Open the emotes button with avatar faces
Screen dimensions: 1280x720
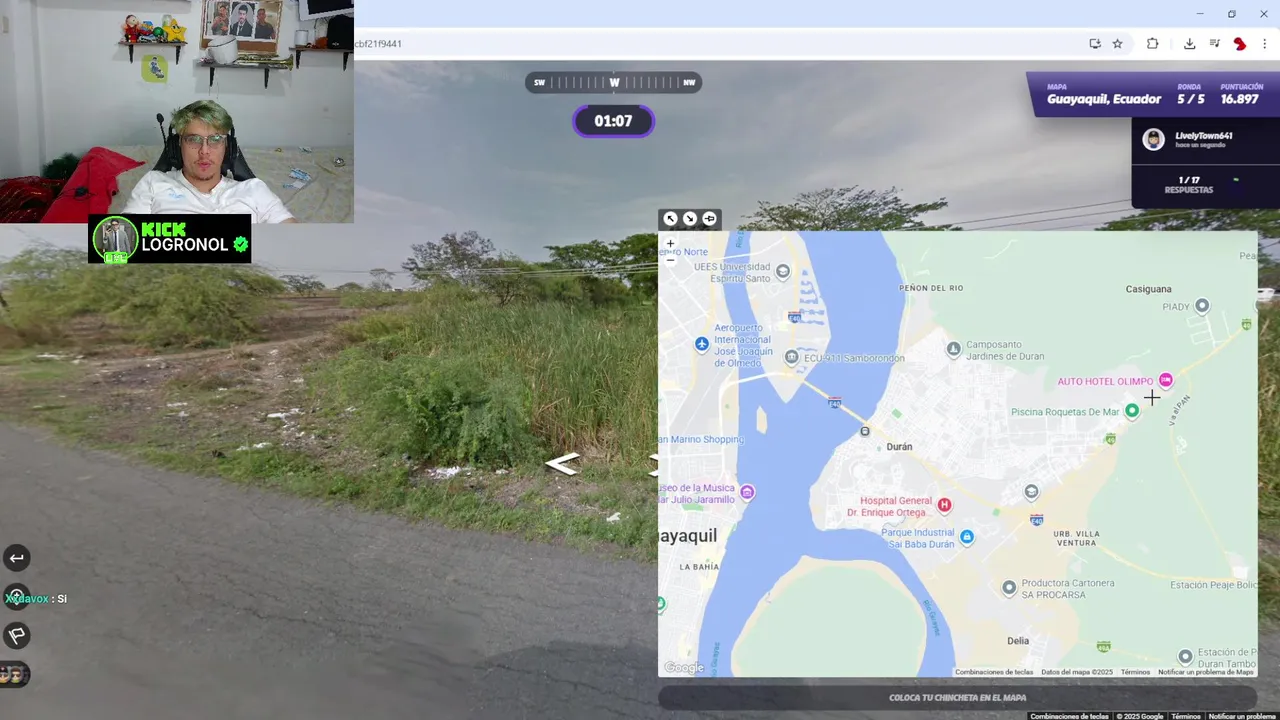click(15, 674)
